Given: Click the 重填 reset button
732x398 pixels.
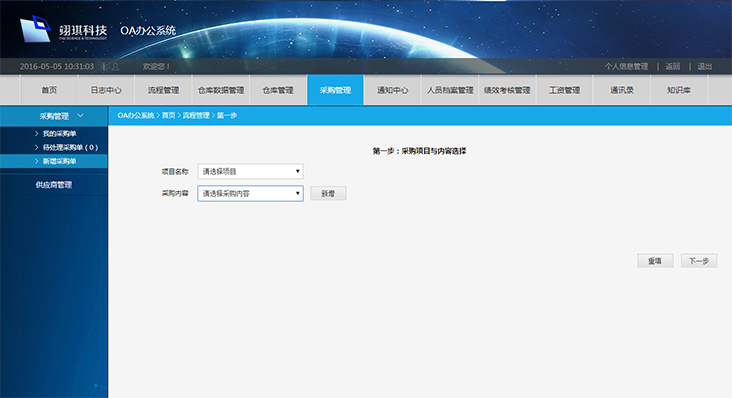Looking at the screenshot, I should point(655,261).
